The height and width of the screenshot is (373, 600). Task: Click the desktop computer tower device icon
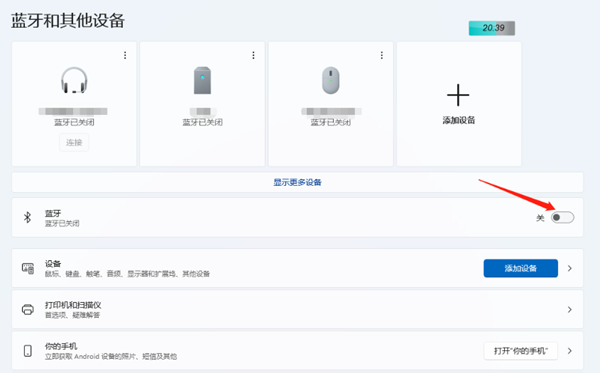coord(202,80)
